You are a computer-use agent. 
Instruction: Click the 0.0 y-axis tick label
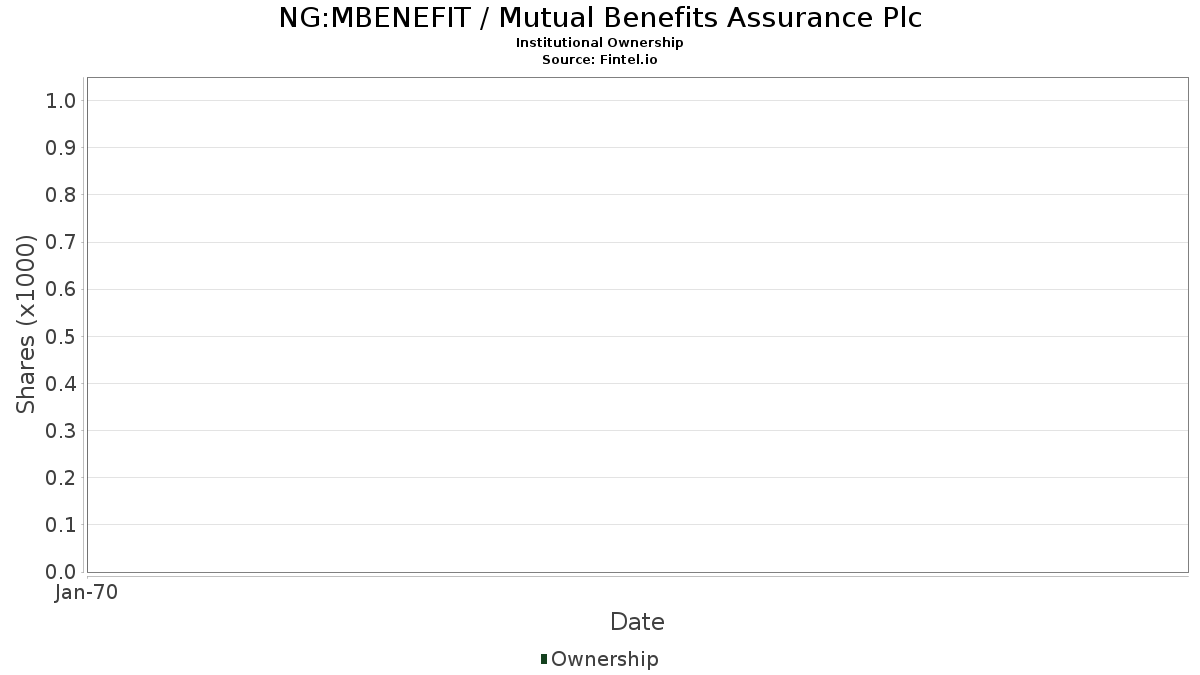(x=61, y=572)
